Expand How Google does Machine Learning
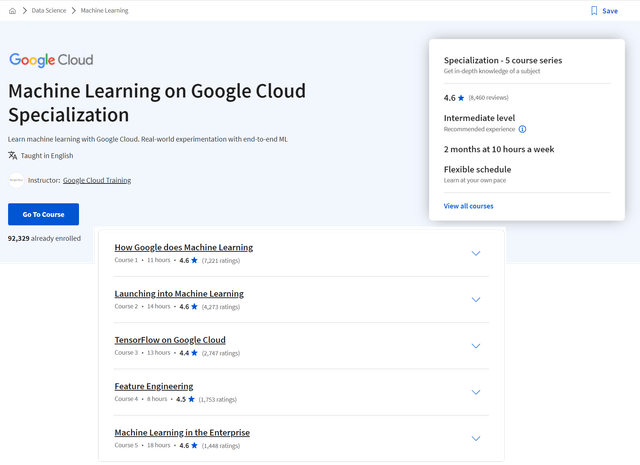 (476, 253)
